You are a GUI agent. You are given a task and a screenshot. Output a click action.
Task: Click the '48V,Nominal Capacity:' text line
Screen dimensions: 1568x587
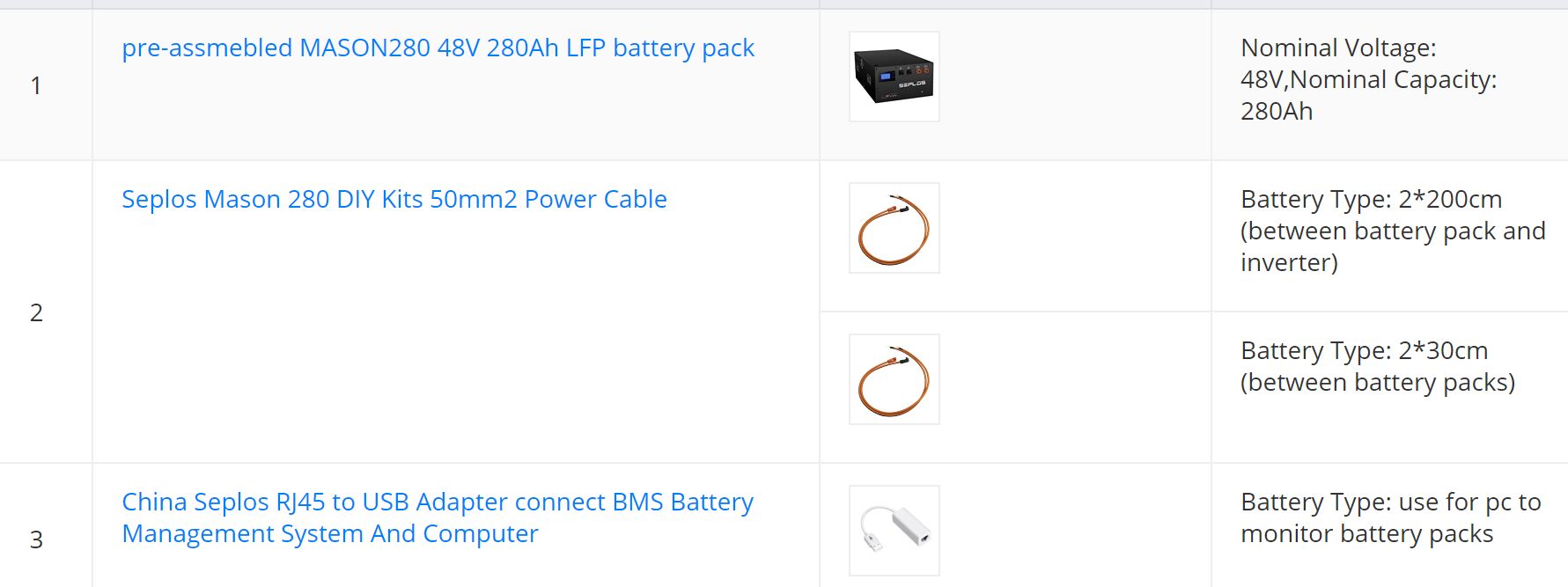pos(1368,80)
